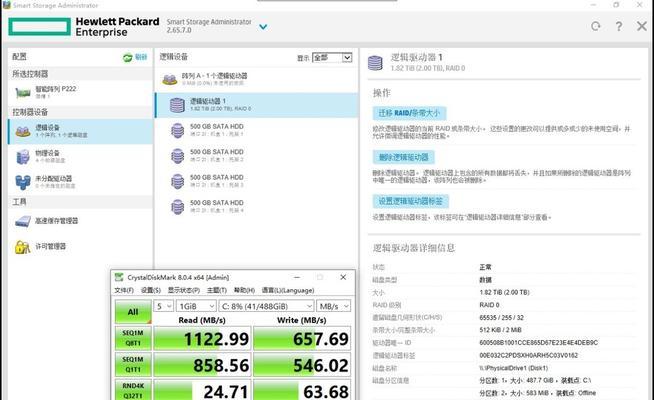Viewport: 654px width, 400px height.
Task: Run all tests with the All button
Action: pyautogui.click(x=133, y=312)
